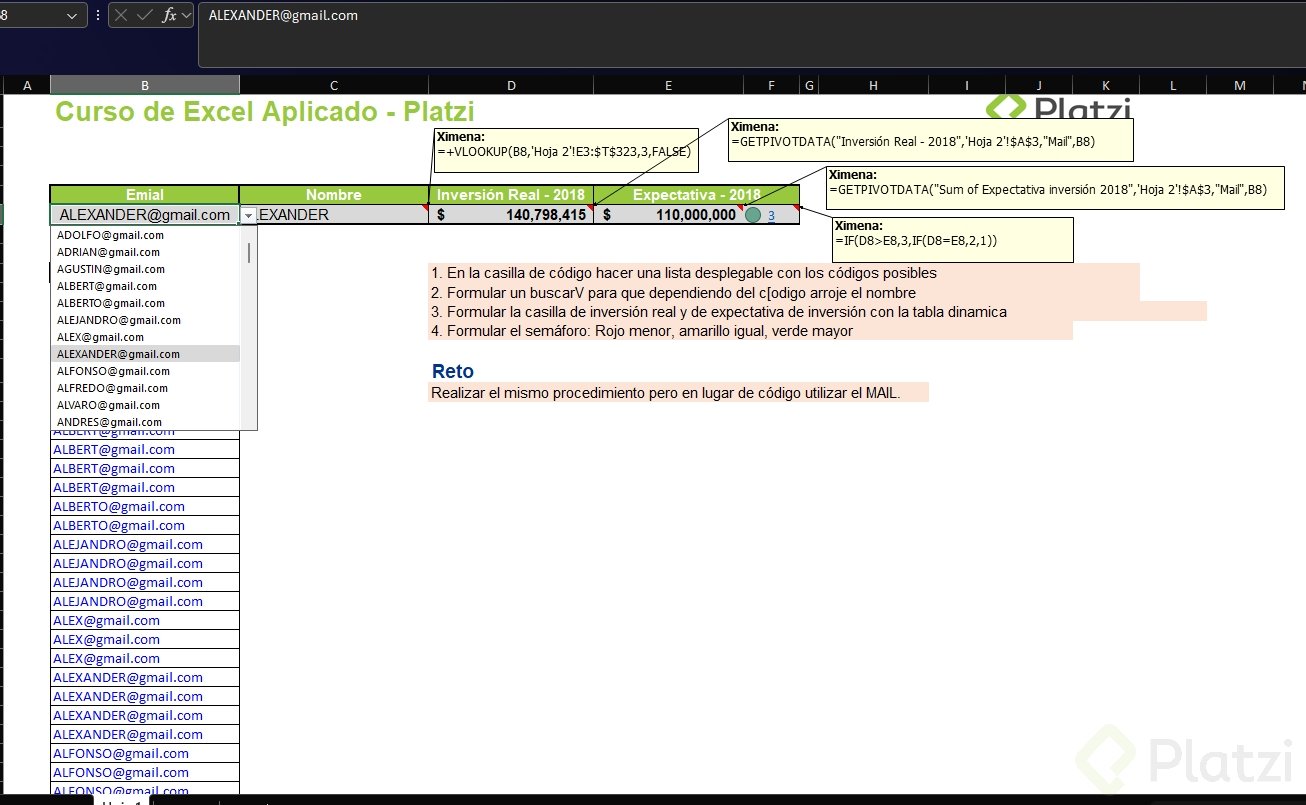
Task: Click the column E header
Action: (x=668, y=85)
